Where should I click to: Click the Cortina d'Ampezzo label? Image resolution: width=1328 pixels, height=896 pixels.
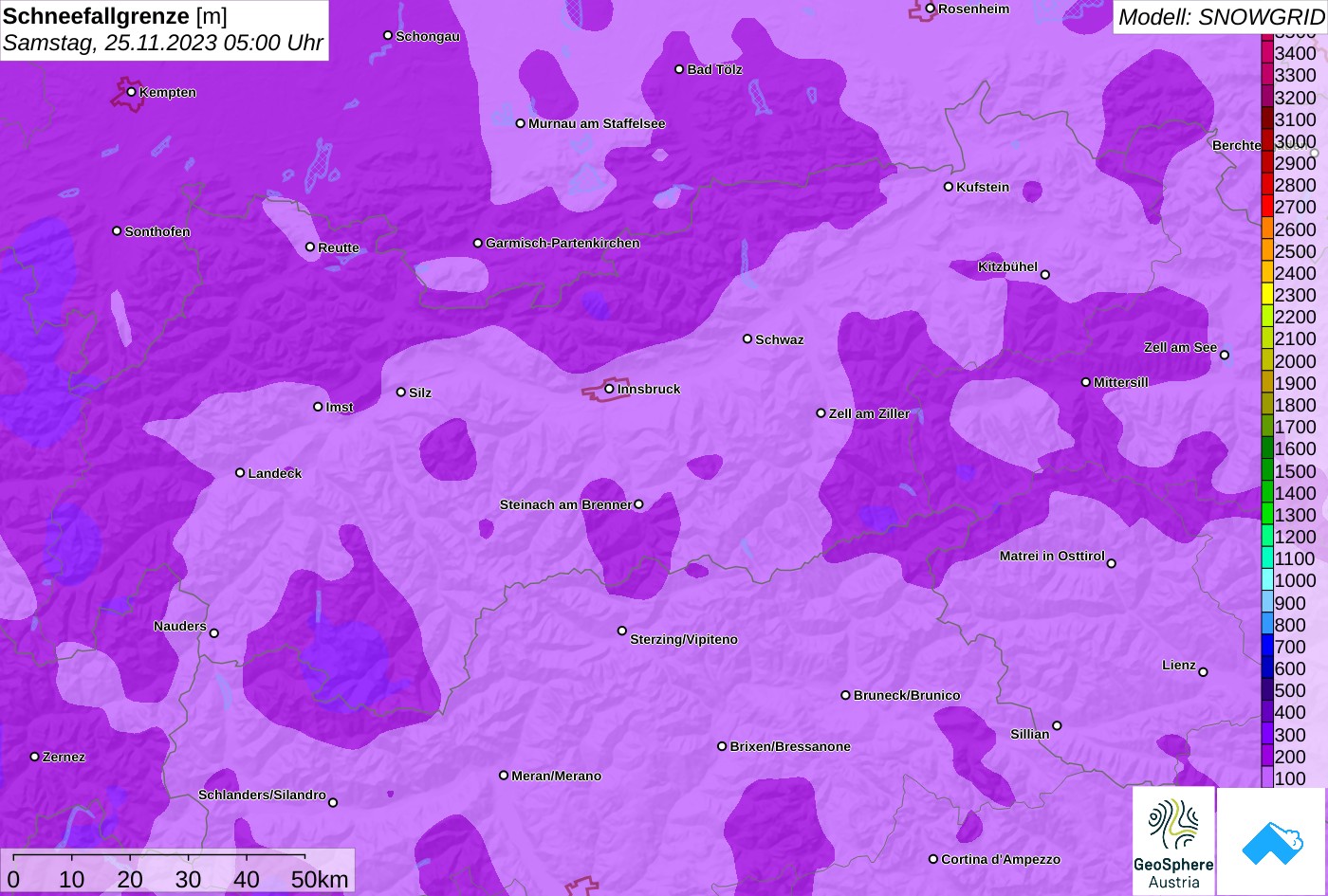(1001, 859)
